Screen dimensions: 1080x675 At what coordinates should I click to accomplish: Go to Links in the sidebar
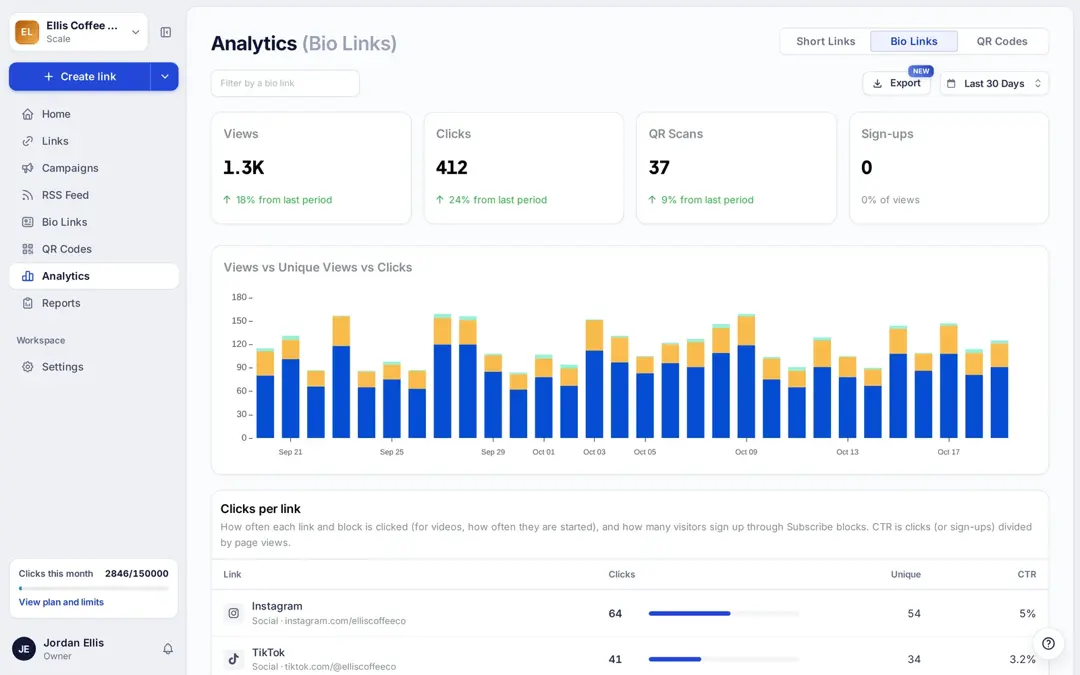point(94,141)
